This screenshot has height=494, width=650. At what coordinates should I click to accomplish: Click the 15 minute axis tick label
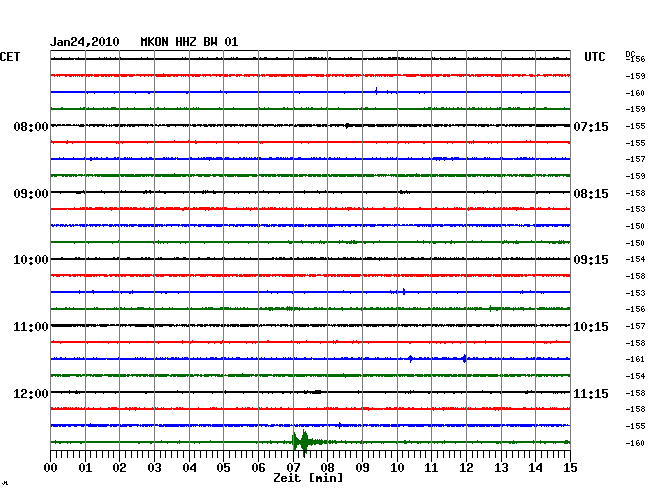(570, 467)
